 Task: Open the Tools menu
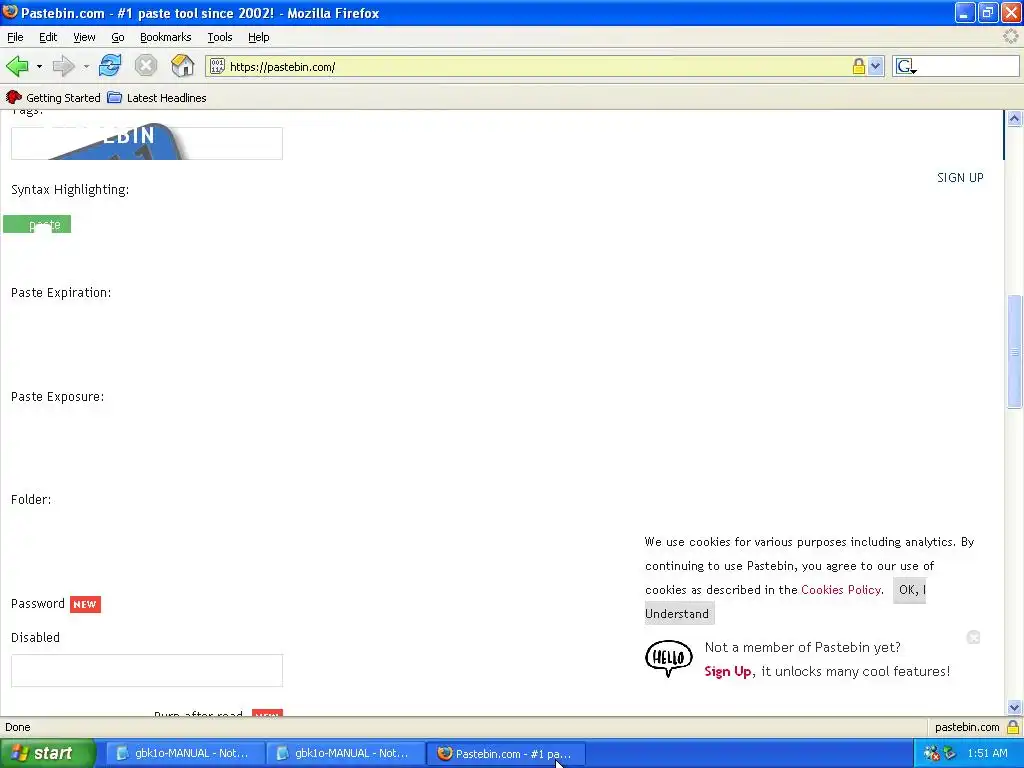click(x=219, y=37)
